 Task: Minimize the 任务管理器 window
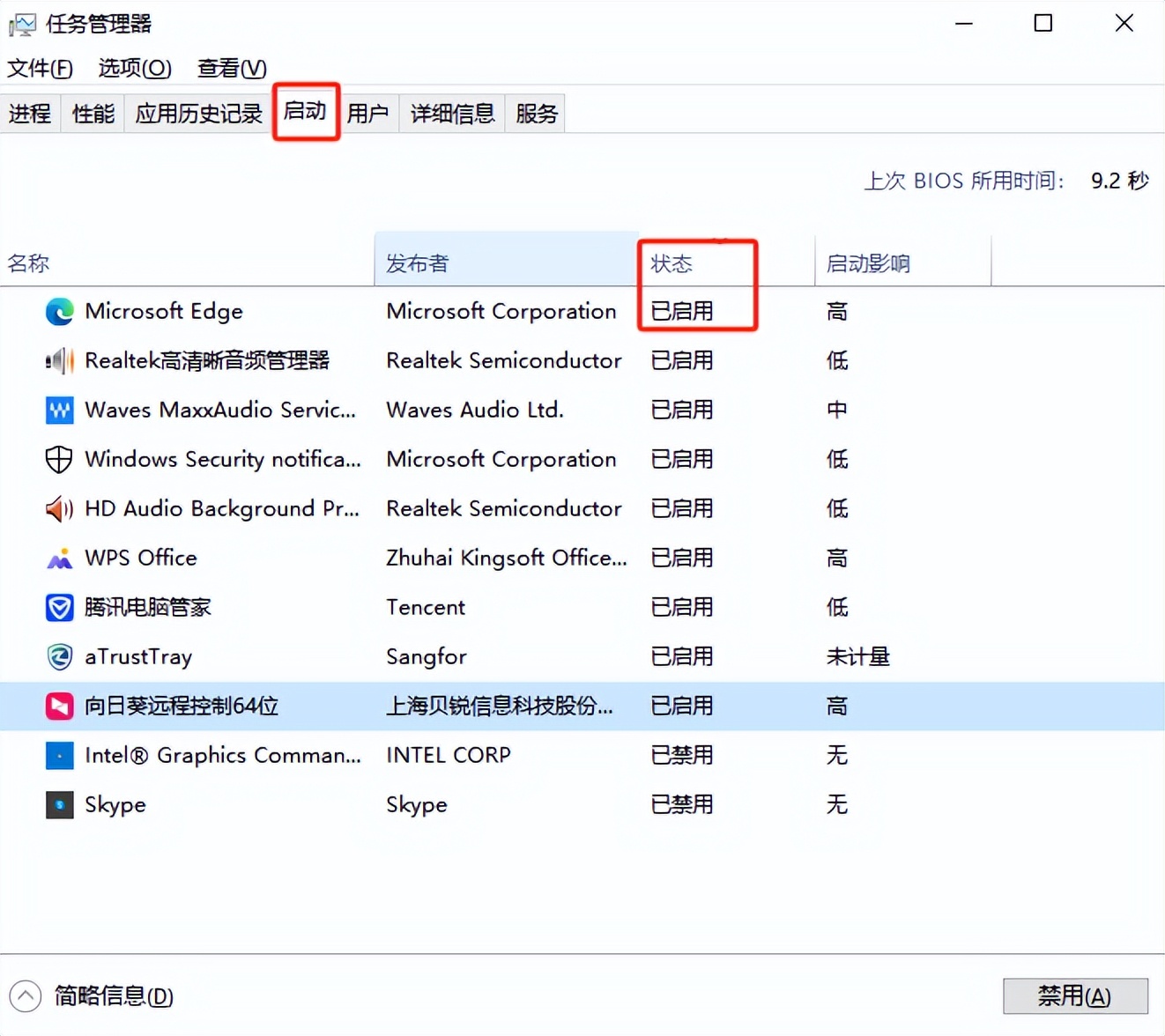click(964, 23)
